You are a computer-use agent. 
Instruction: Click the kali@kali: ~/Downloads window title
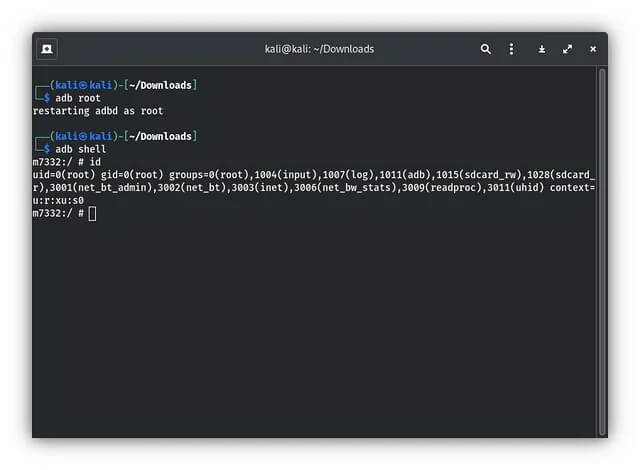319,48
